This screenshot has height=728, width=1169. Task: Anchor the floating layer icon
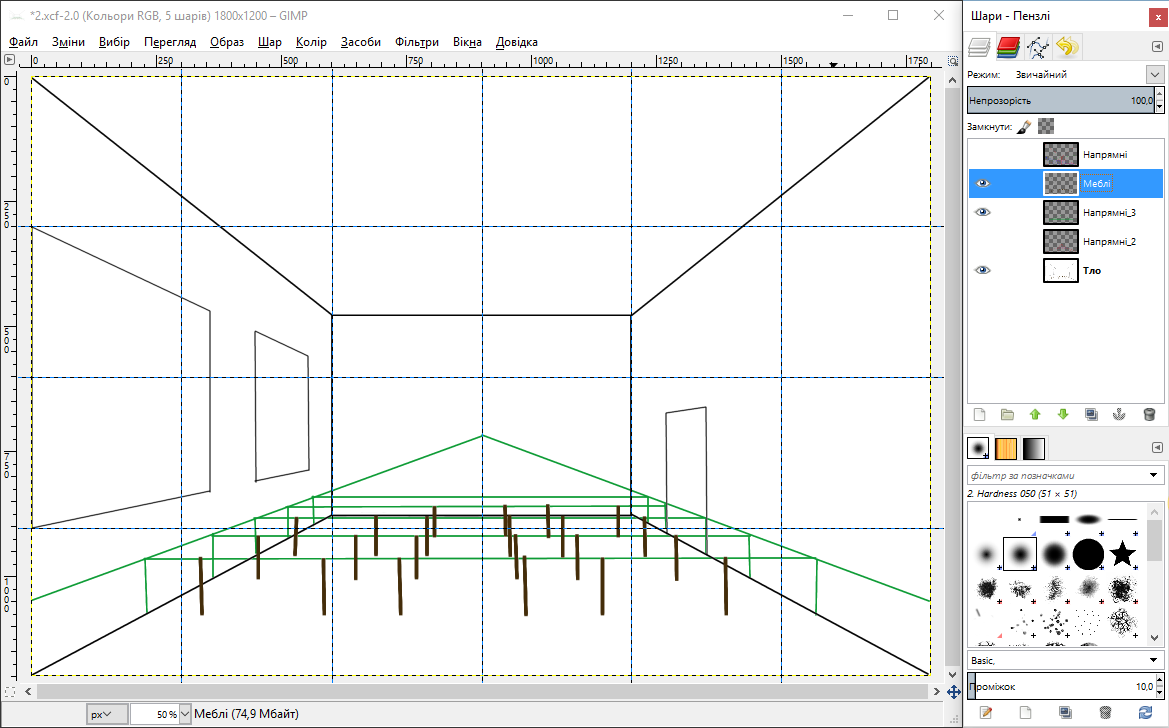[x=1120, y=414]
